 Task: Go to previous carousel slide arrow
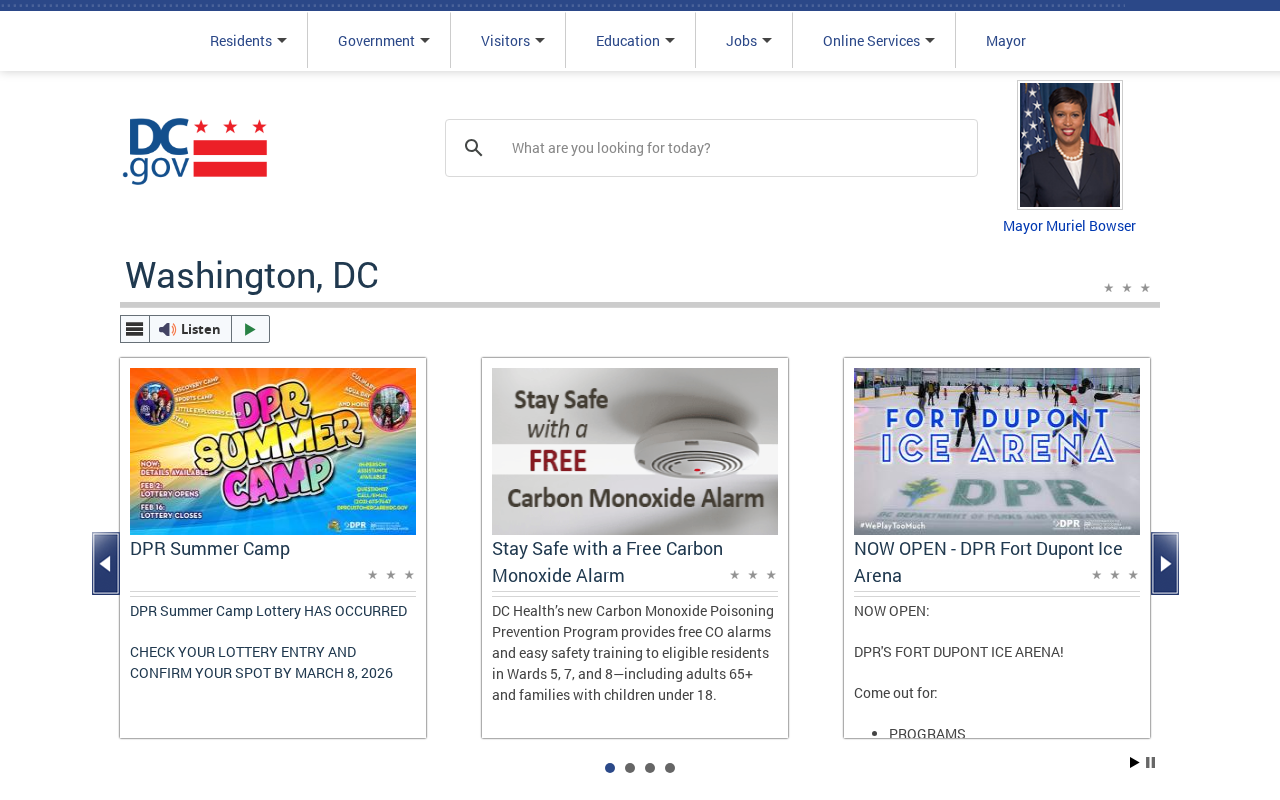pyautogui.click(x=106, y=563)
